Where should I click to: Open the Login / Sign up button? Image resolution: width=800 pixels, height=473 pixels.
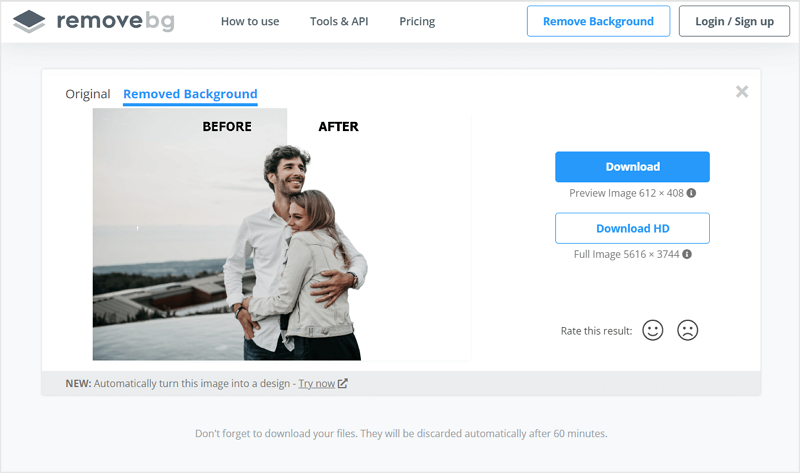pyautogui.click(x=734, y=21)
